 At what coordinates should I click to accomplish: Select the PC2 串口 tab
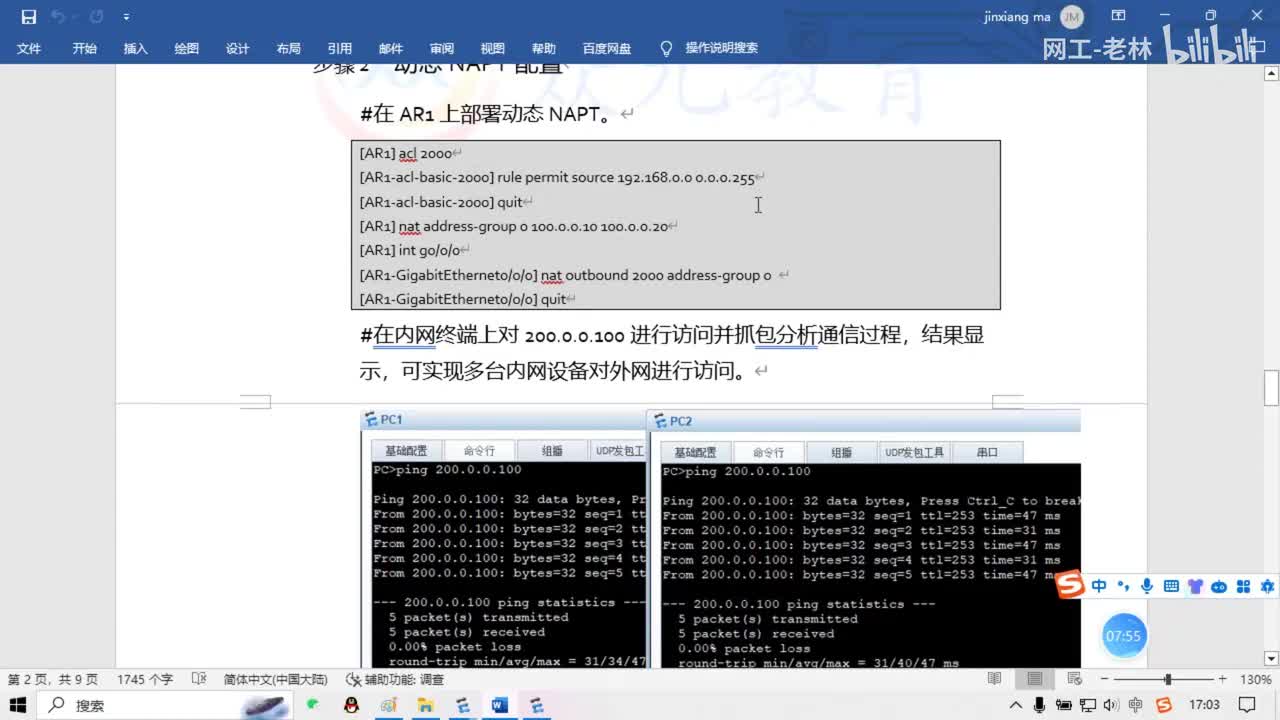coord(987,452)
